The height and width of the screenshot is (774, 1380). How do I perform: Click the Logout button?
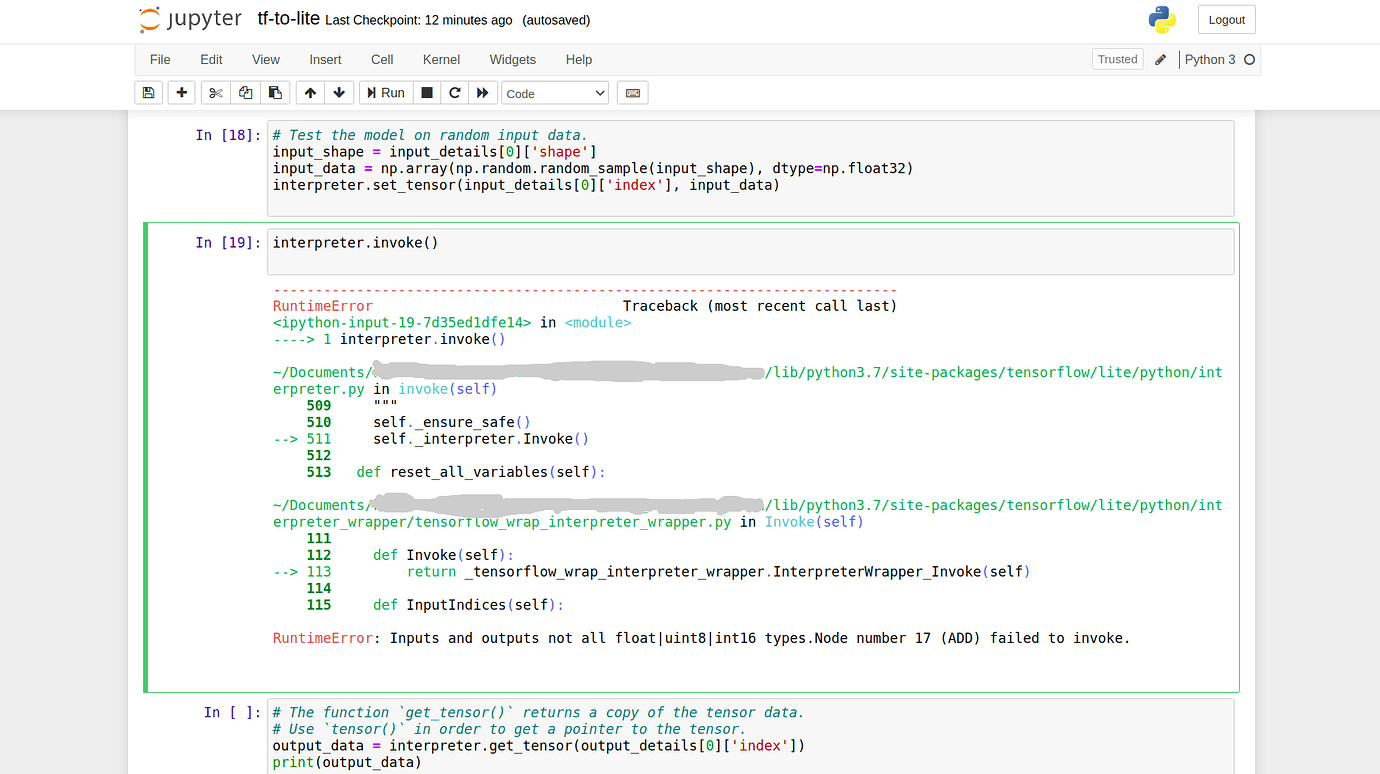[1226, 19]
